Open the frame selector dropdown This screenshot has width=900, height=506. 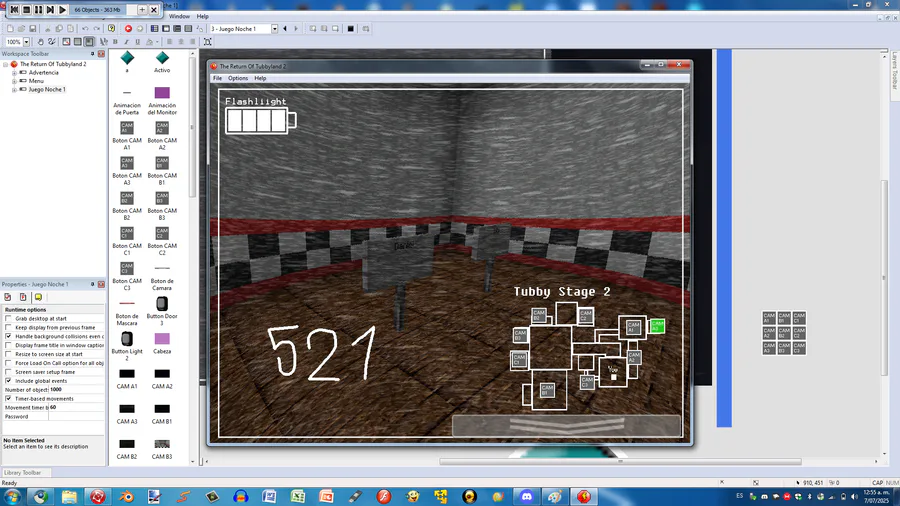click(274, 29)
